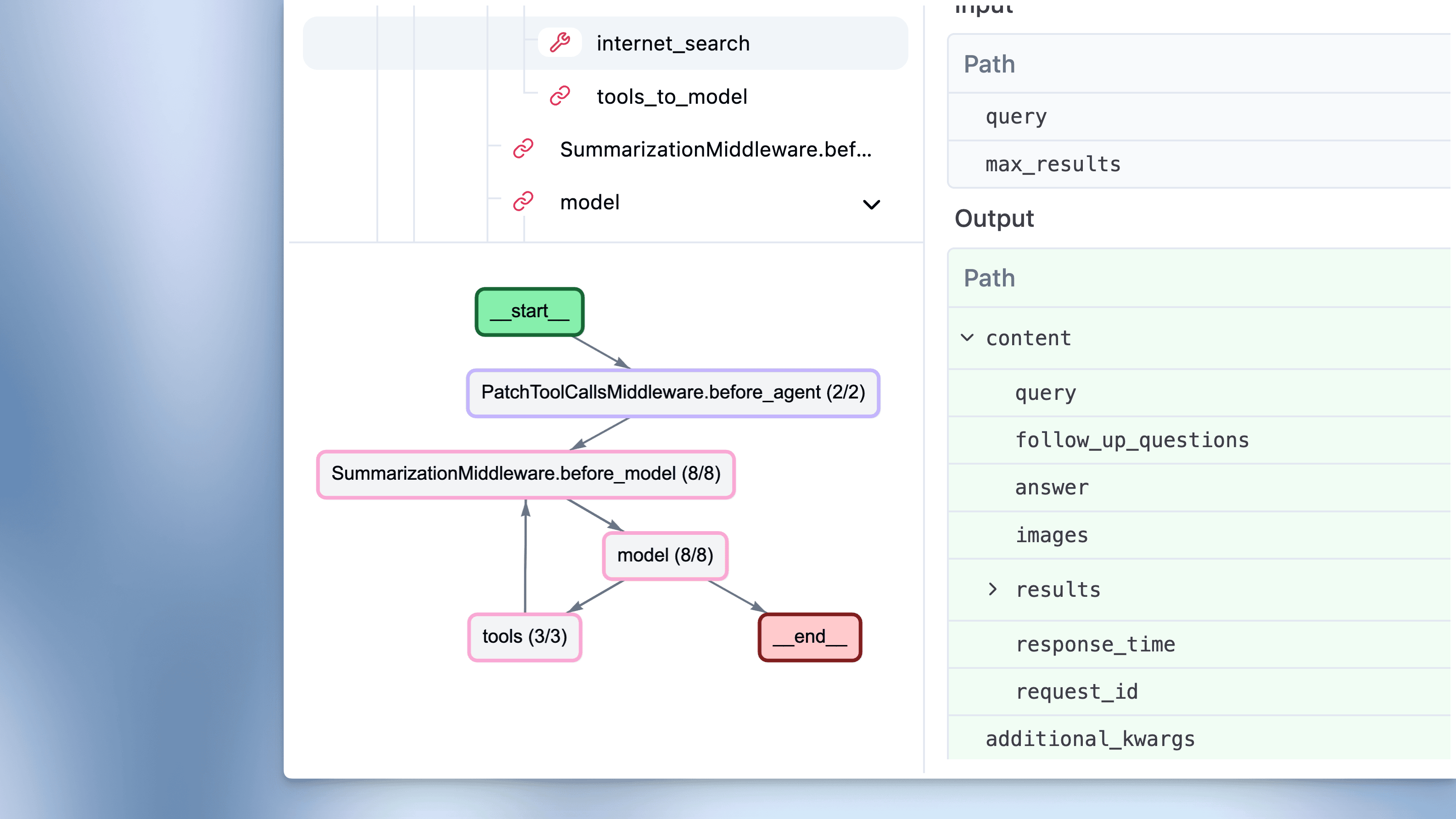Select the internet_search trace row
The height and width of the screenshot is (819, 1456).
(x=672, y=44)
